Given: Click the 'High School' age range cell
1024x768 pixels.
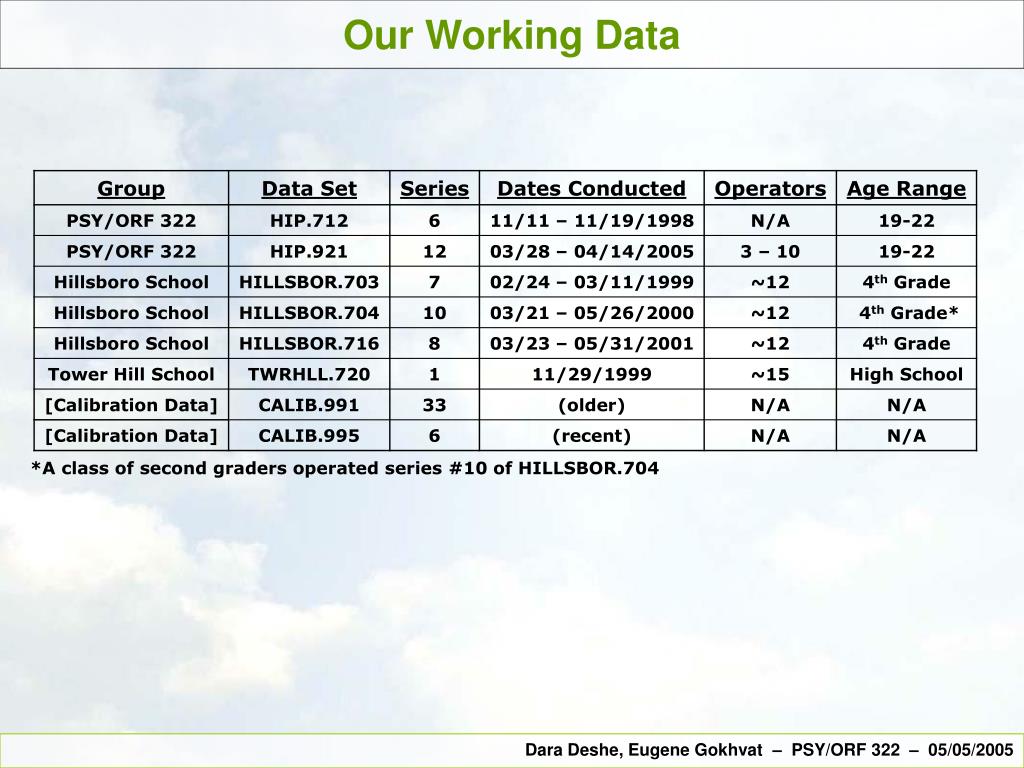Looking at the screenshot, I should pos(906,374).
